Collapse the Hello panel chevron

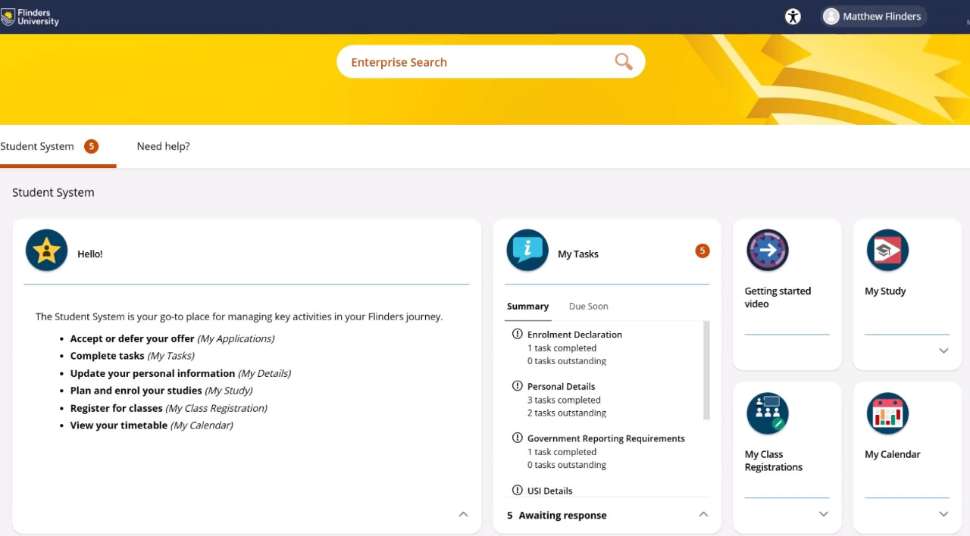coord(463,514)
